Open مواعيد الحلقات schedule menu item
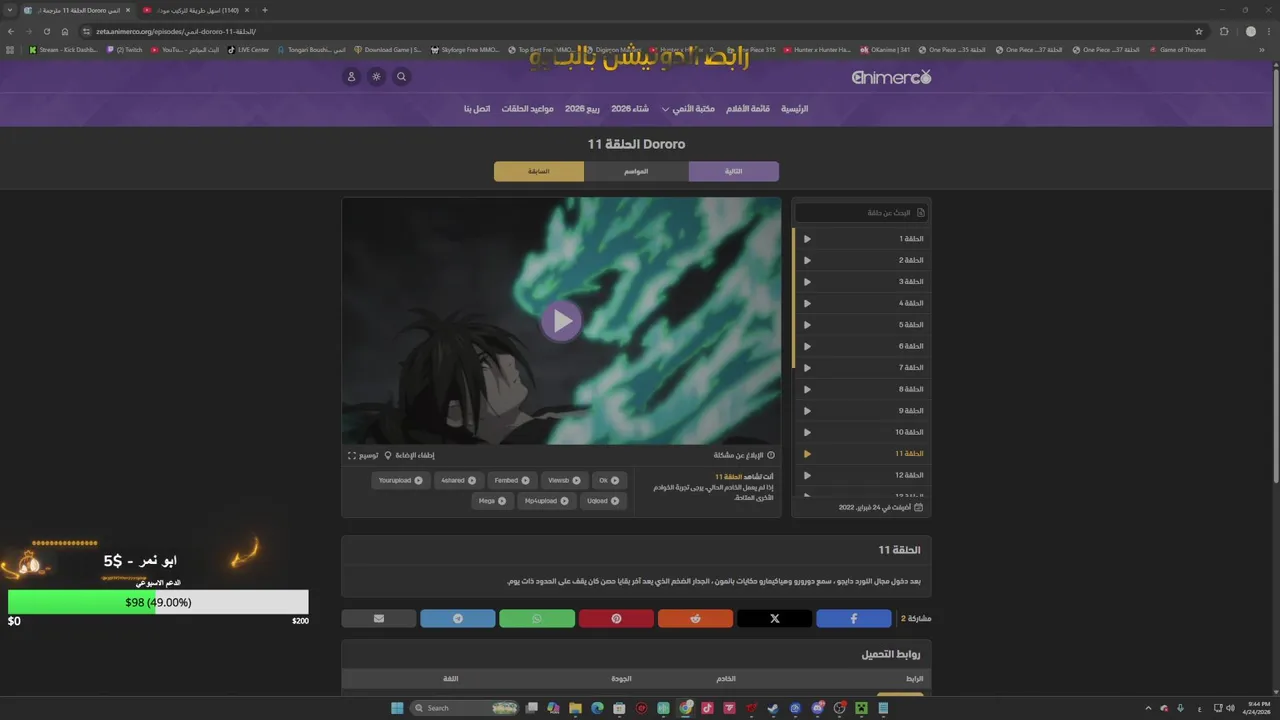This screenshot has height=720, width=1280. (x=527, y=108)
